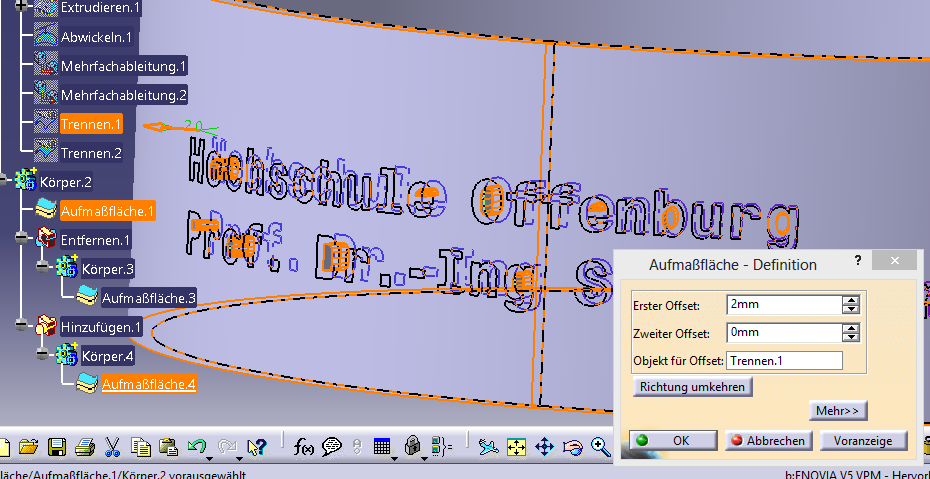
Task: Zoom in with the magnifier icon
Action: 601,446
